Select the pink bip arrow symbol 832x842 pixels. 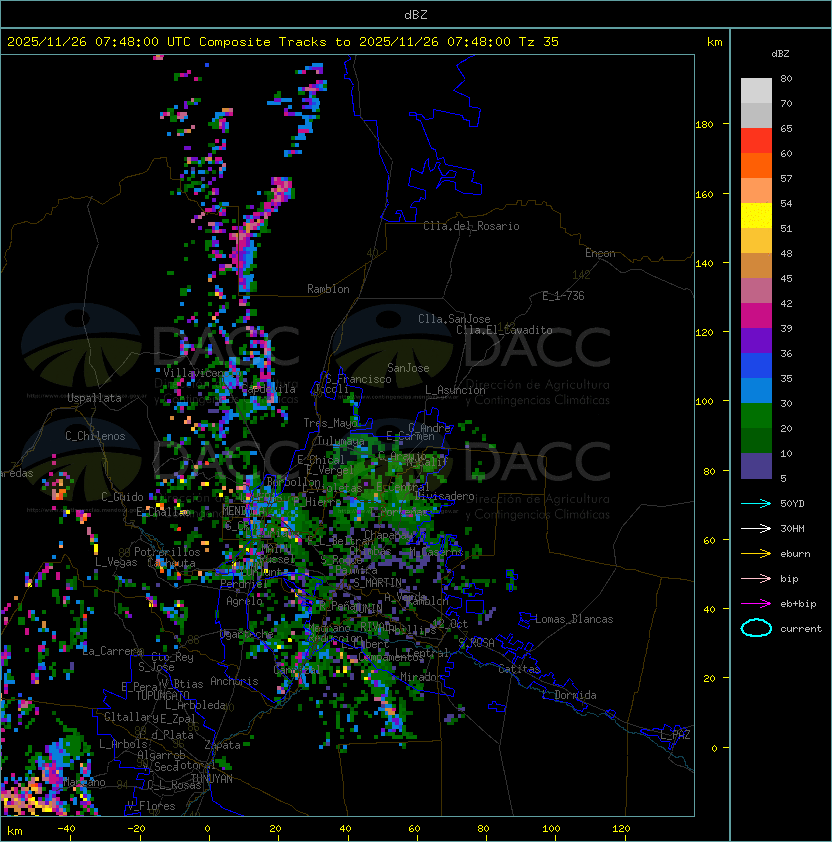[756, 578]
